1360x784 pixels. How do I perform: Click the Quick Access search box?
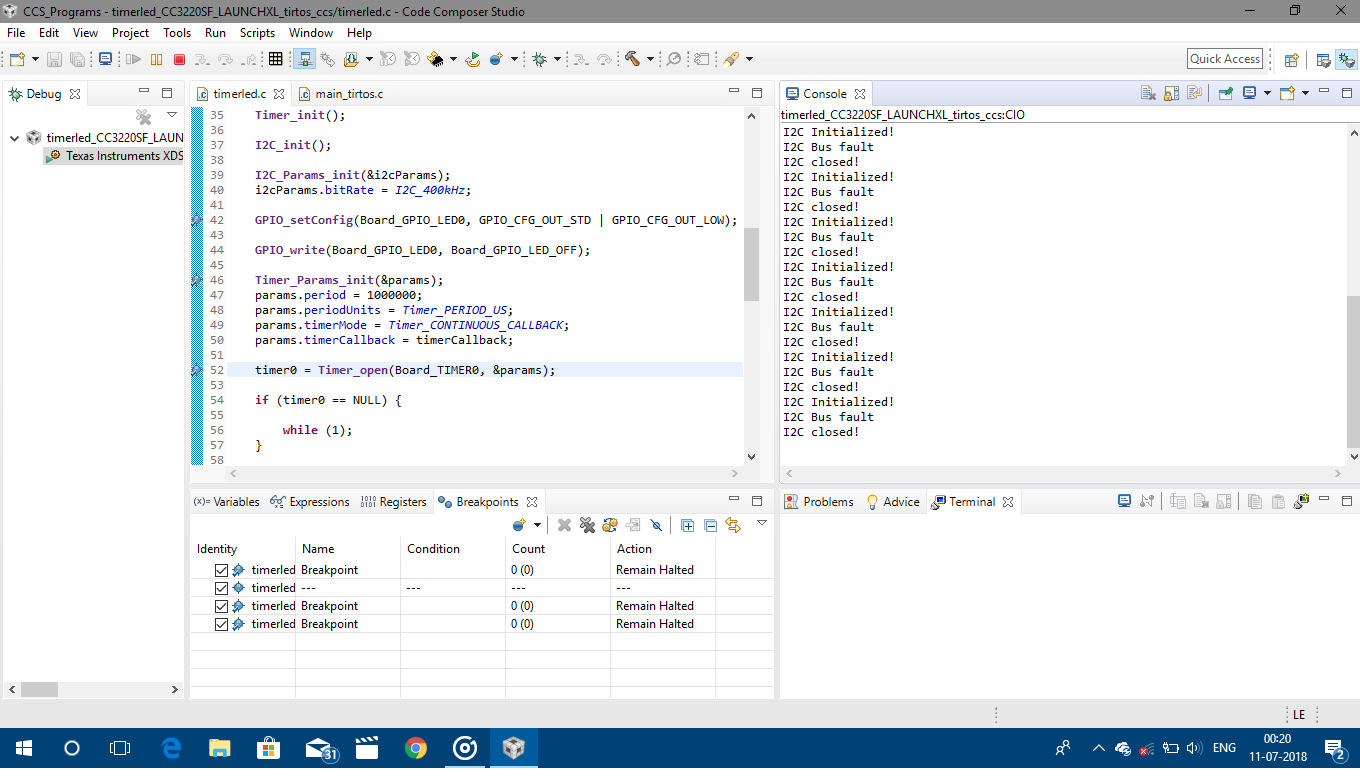[x=1224, y=59]
